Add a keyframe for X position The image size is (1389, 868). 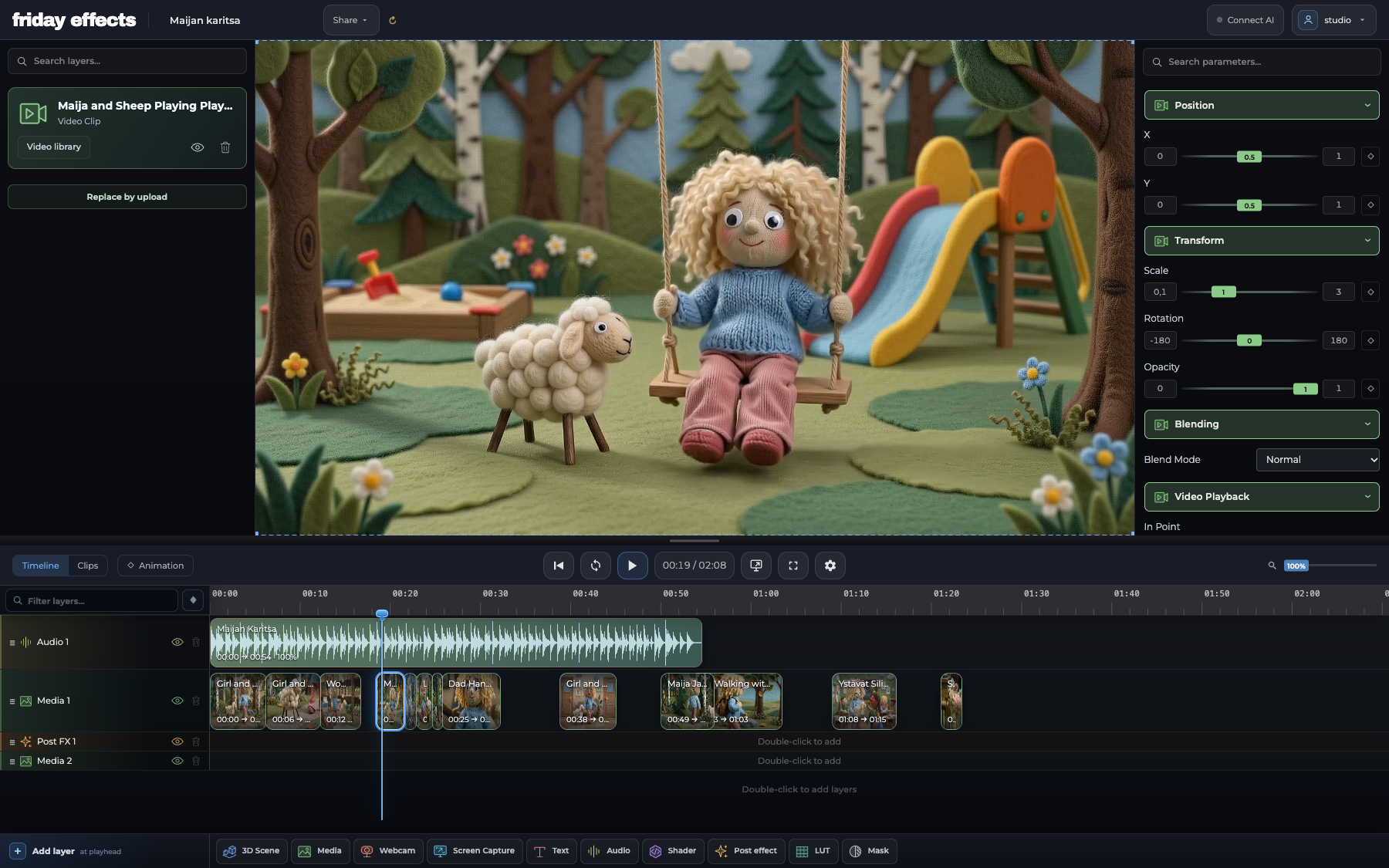pyautogui.click(x=1370, y=157)
